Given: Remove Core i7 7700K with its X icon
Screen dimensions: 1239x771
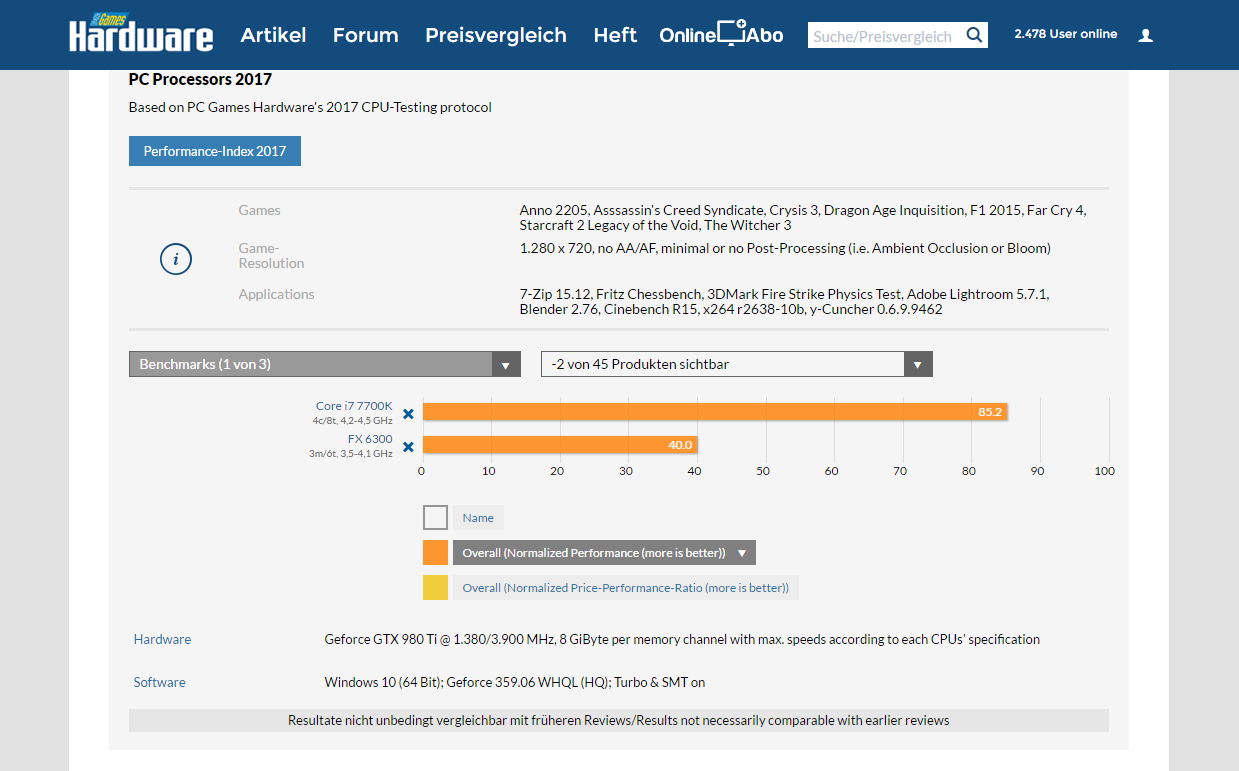Looking at the screenshot, I should [408, 413].
